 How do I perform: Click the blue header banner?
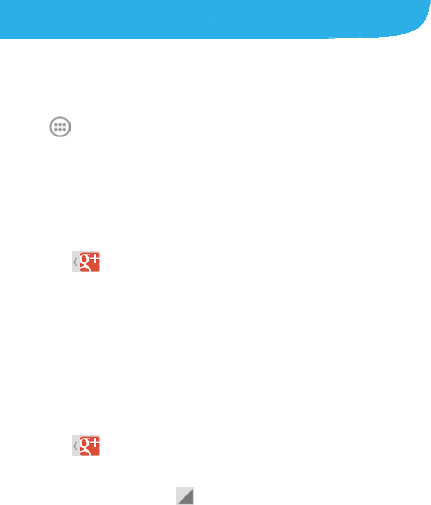click(x=213, y=19)
